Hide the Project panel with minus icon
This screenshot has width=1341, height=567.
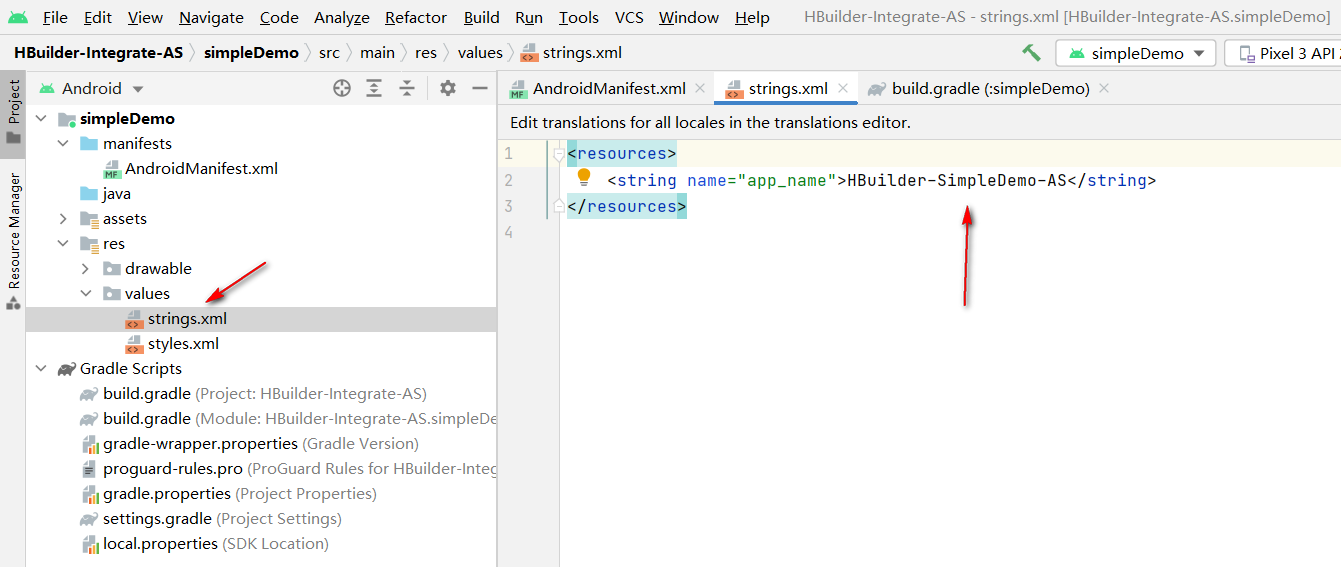click(x=480, y=88)
